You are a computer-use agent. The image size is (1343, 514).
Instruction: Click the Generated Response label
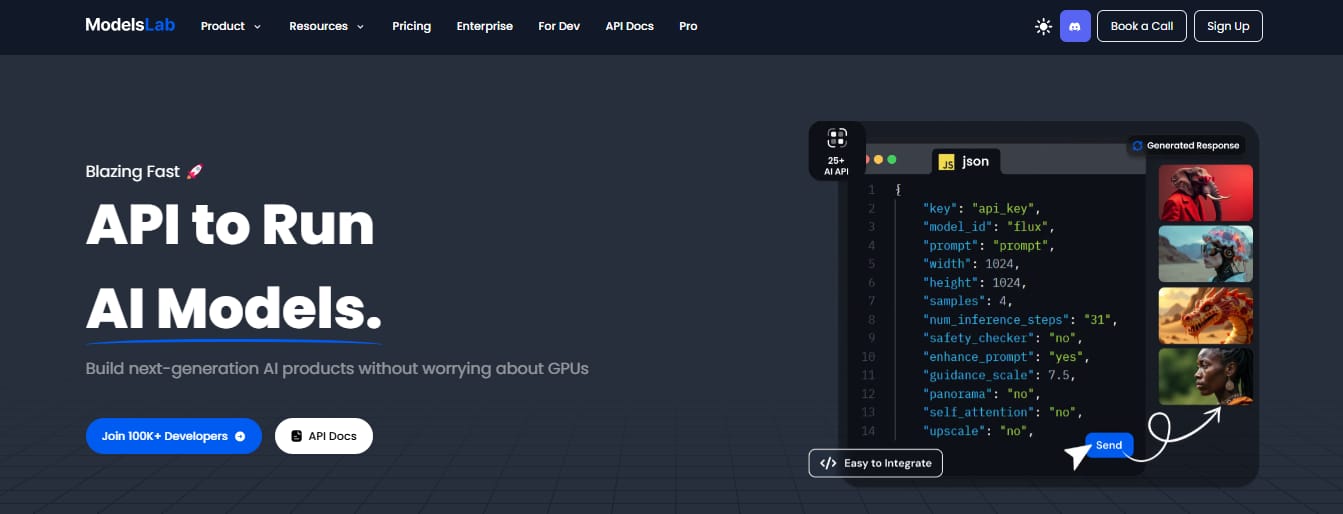point(1186,146)
